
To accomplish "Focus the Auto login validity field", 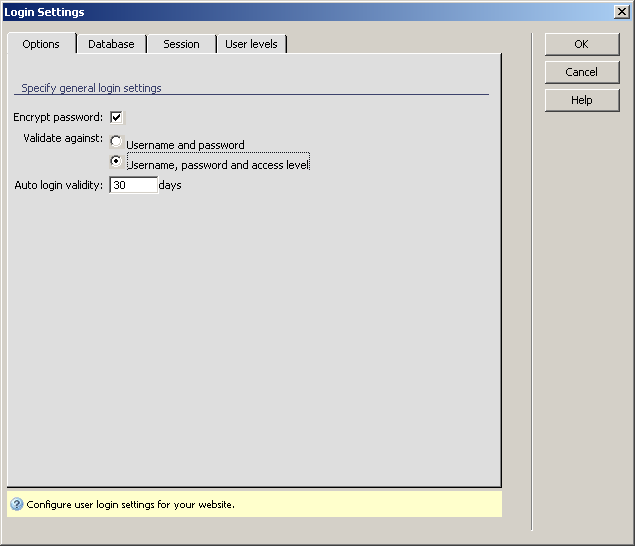I will coord(133,185).
